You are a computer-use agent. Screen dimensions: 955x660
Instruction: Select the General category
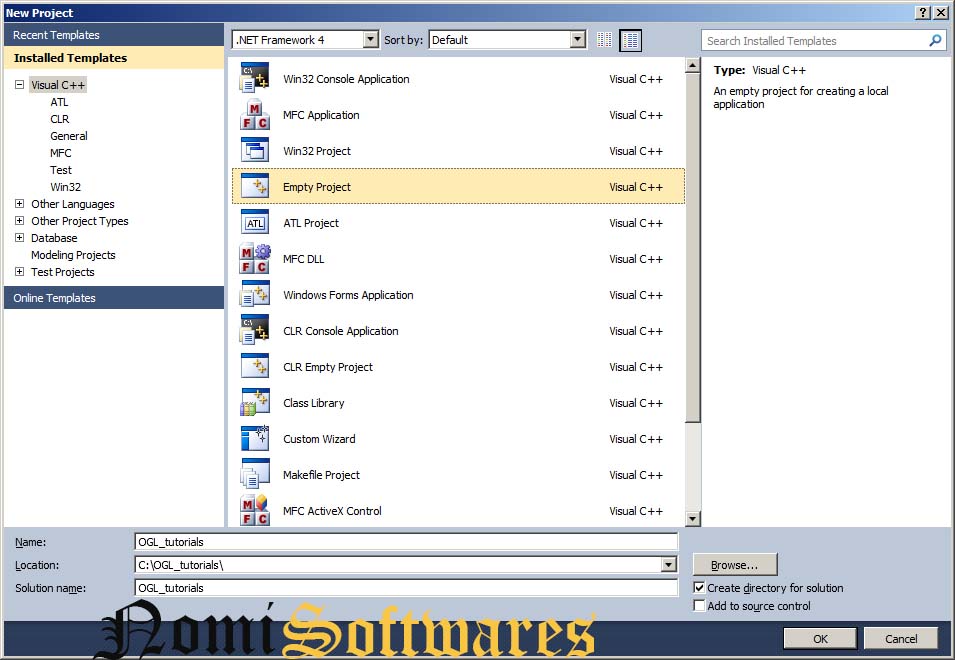tap(69, 136)
